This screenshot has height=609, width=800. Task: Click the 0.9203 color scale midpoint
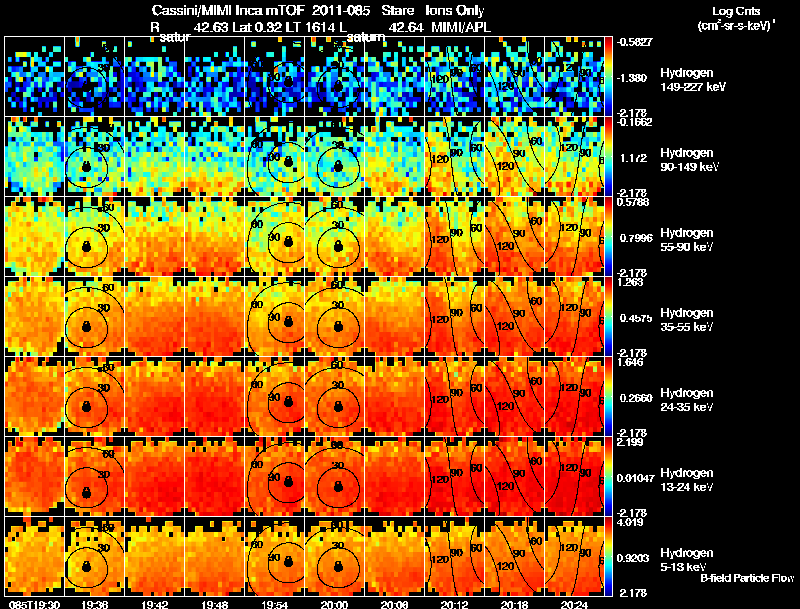(x=635, y=559)
